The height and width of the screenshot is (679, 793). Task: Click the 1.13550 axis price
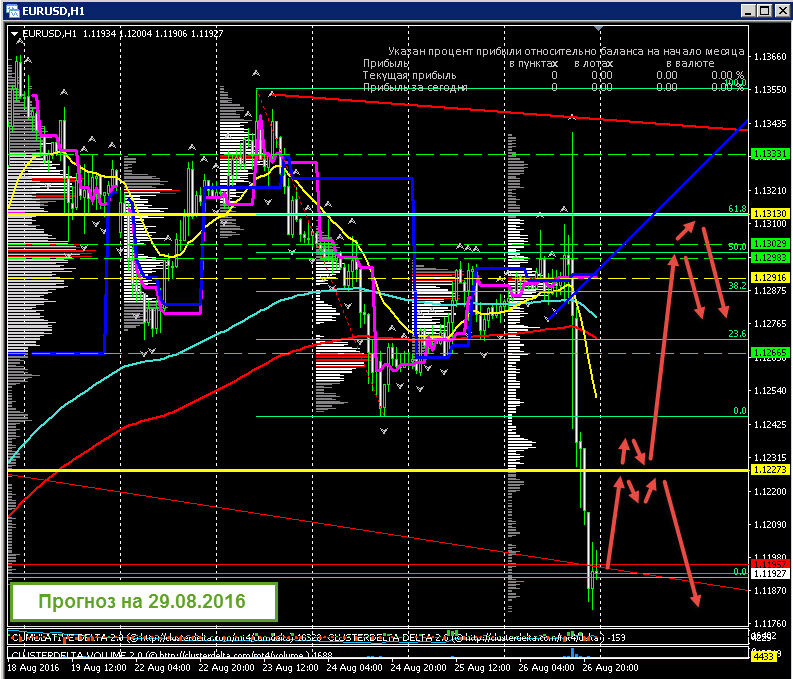[x=770, y=90]
